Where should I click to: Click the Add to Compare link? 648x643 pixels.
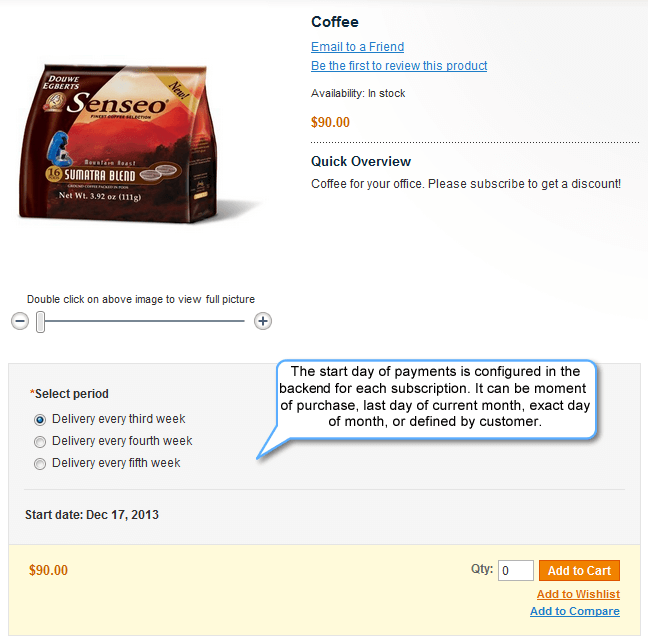pos(575,611)
